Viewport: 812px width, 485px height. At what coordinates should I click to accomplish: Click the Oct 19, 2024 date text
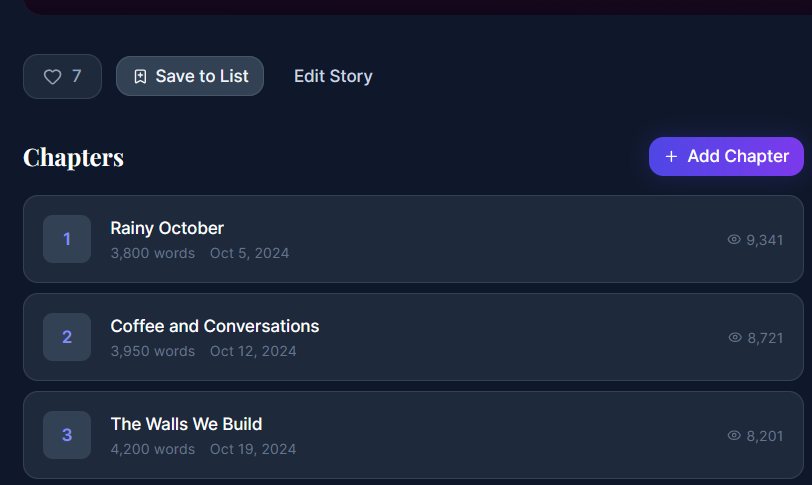pos(253,449)
